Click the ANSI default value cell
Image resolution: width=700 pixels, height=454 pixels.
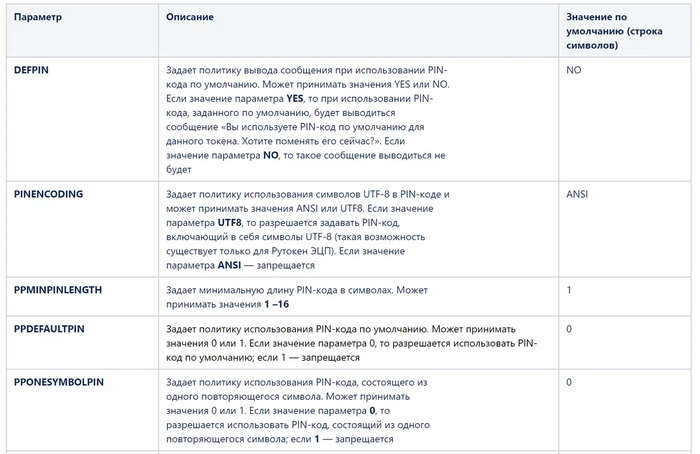point(577,193)
